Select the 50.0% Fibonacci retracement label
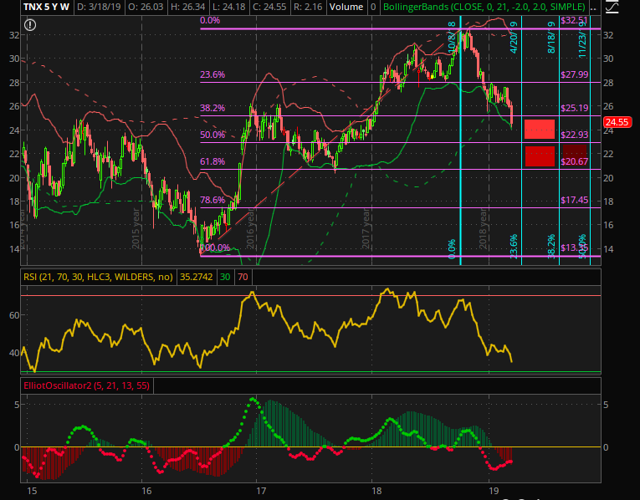Screen dimensions: 640x500 212,134
